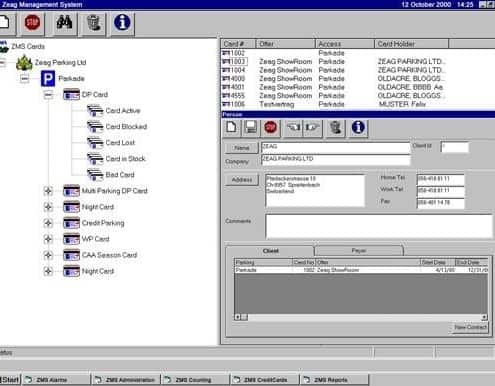This screenshot has height=386, width=495.
Task: Click the empty Comments box
Action: [x=379, y=226]
